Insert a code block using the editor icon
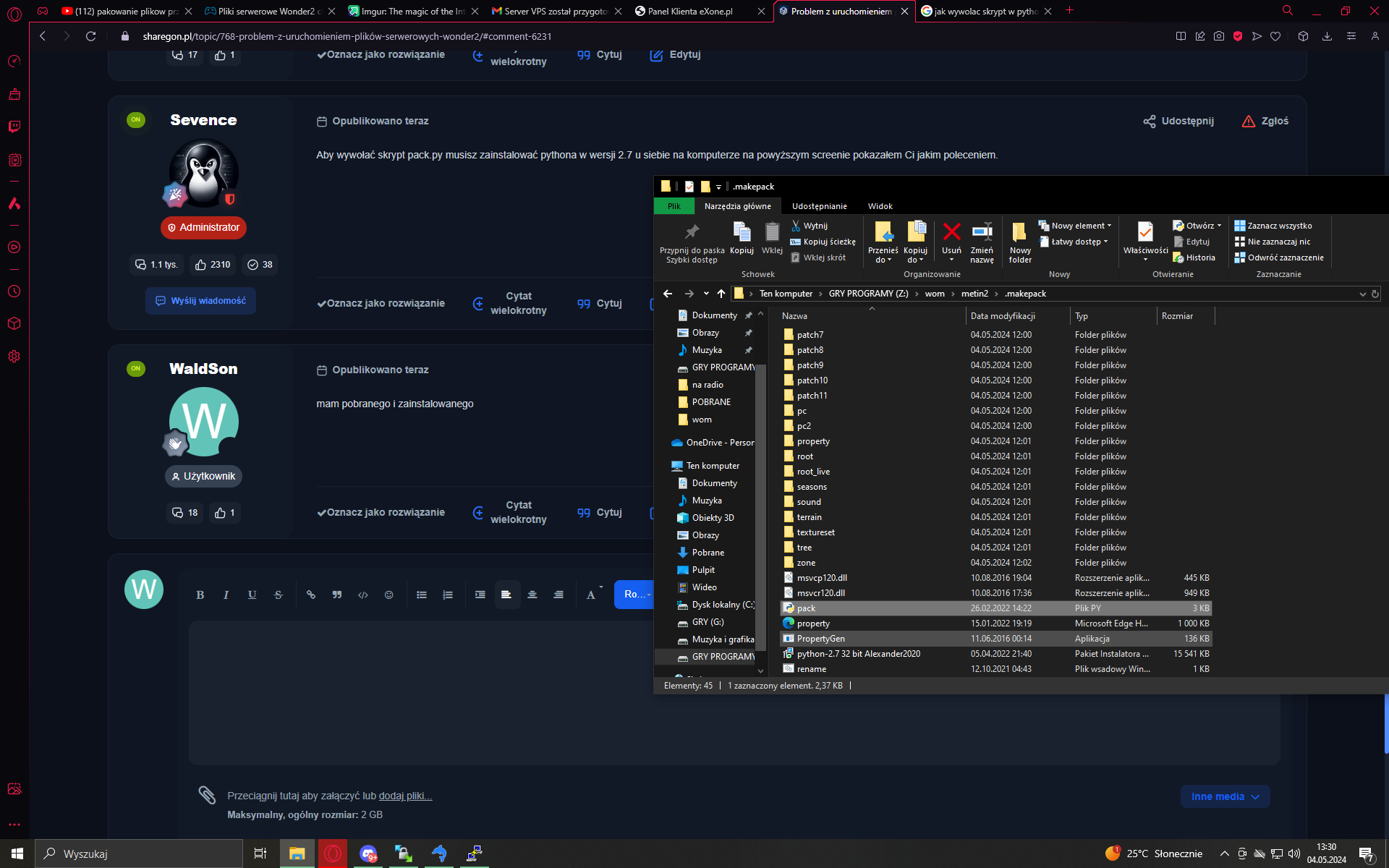Screen dimensions: 1389x868 tap(362, 595)
